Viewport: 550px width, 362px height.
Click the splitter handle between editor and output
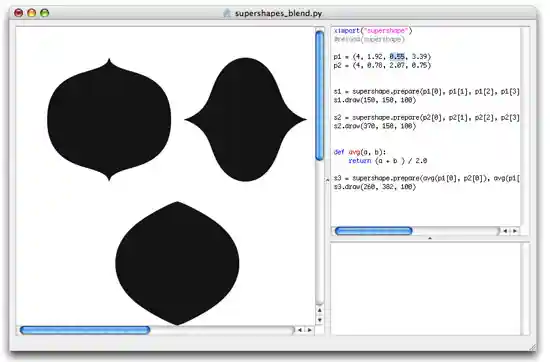click(430, 238)
